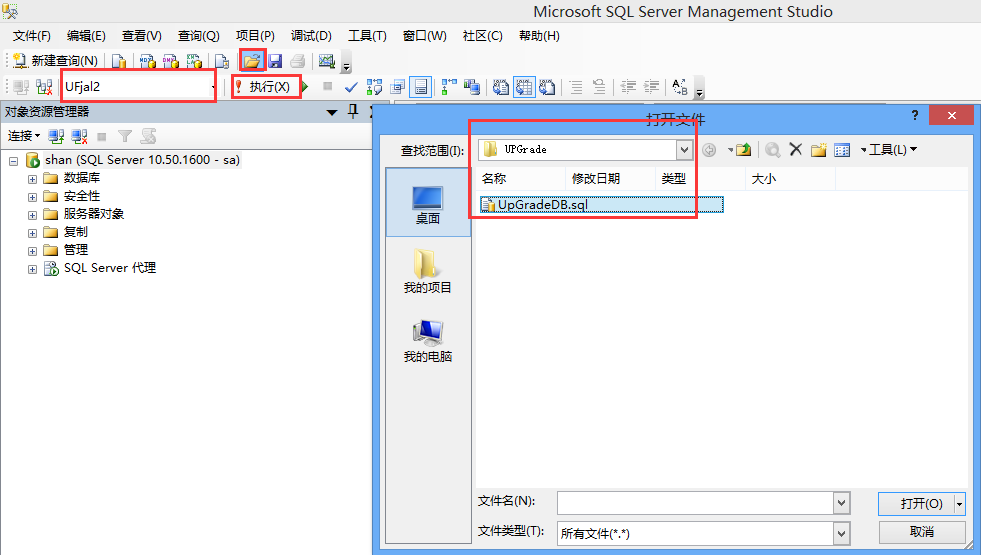Viewport: 981px width, 555px height.
Task: Click the 我的项目 folder shortcut
Action: [428, 272]
